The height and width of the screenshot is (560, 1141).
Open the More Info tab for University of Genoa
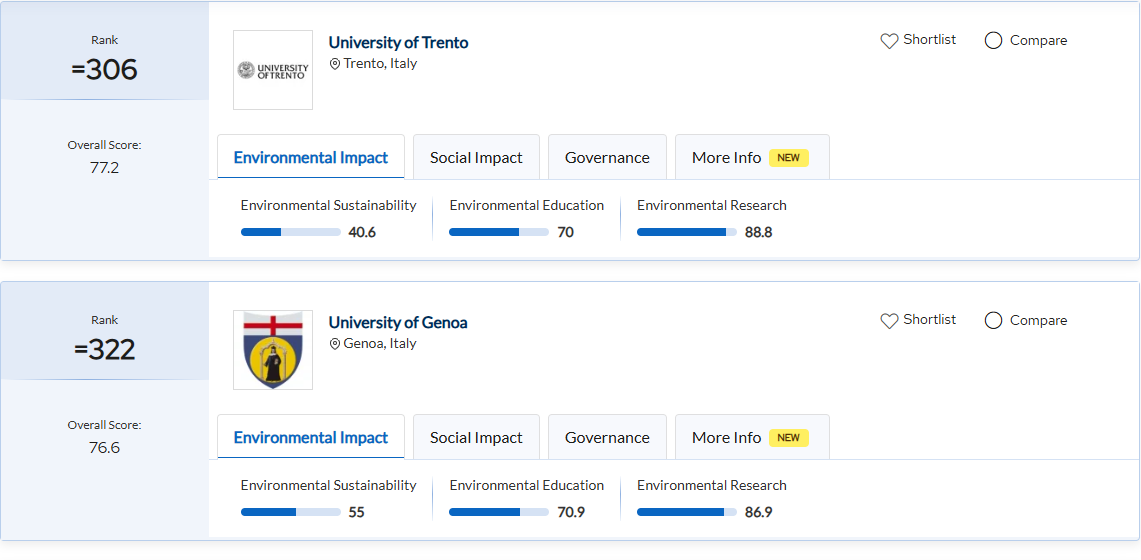pos(727,438)
